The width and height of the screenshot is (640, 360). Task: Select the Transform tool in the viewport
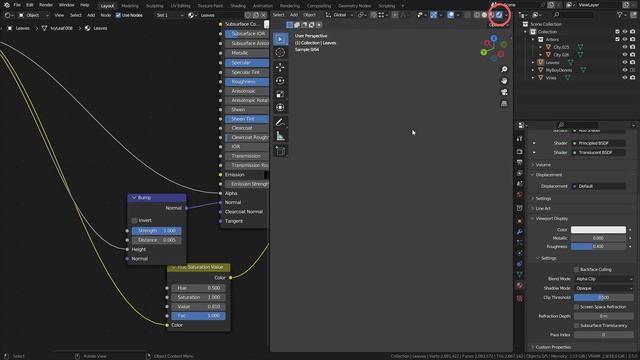(x=280, y=107)
